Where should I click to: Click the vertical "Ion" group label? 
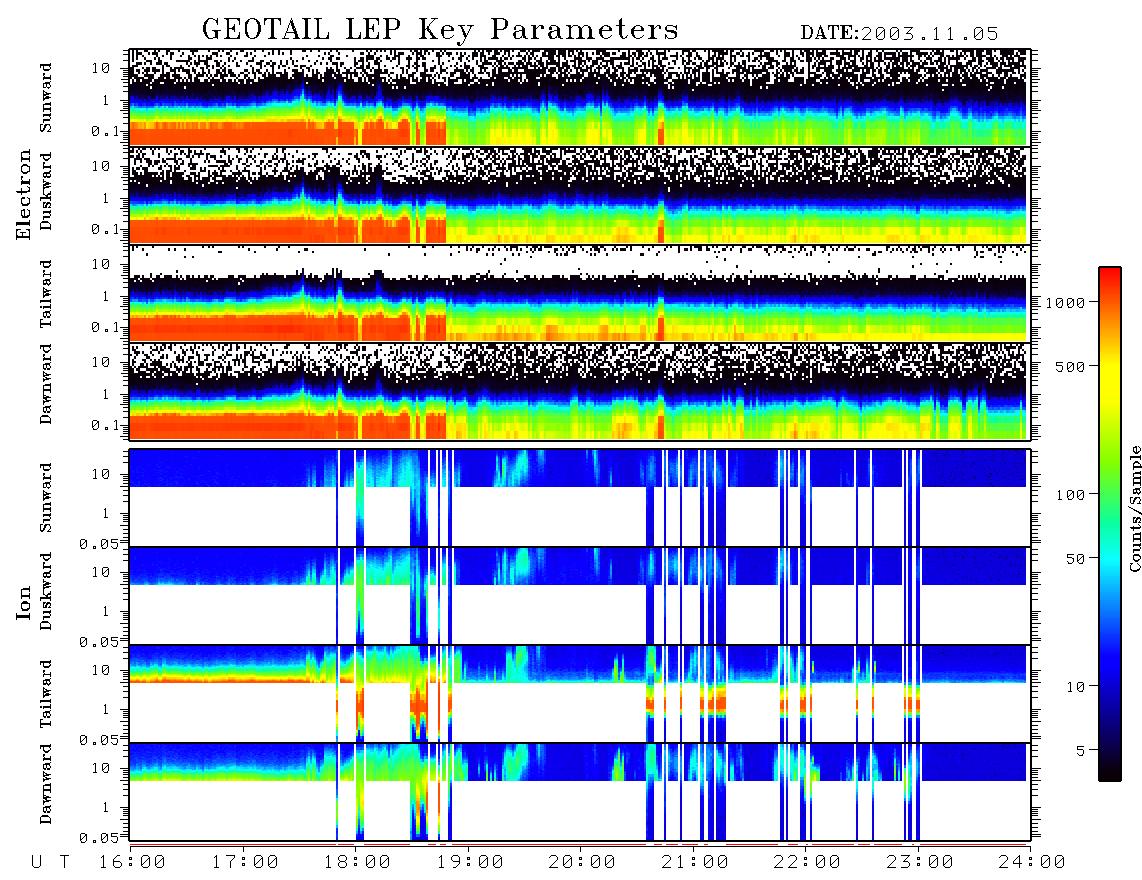[24, 602]
